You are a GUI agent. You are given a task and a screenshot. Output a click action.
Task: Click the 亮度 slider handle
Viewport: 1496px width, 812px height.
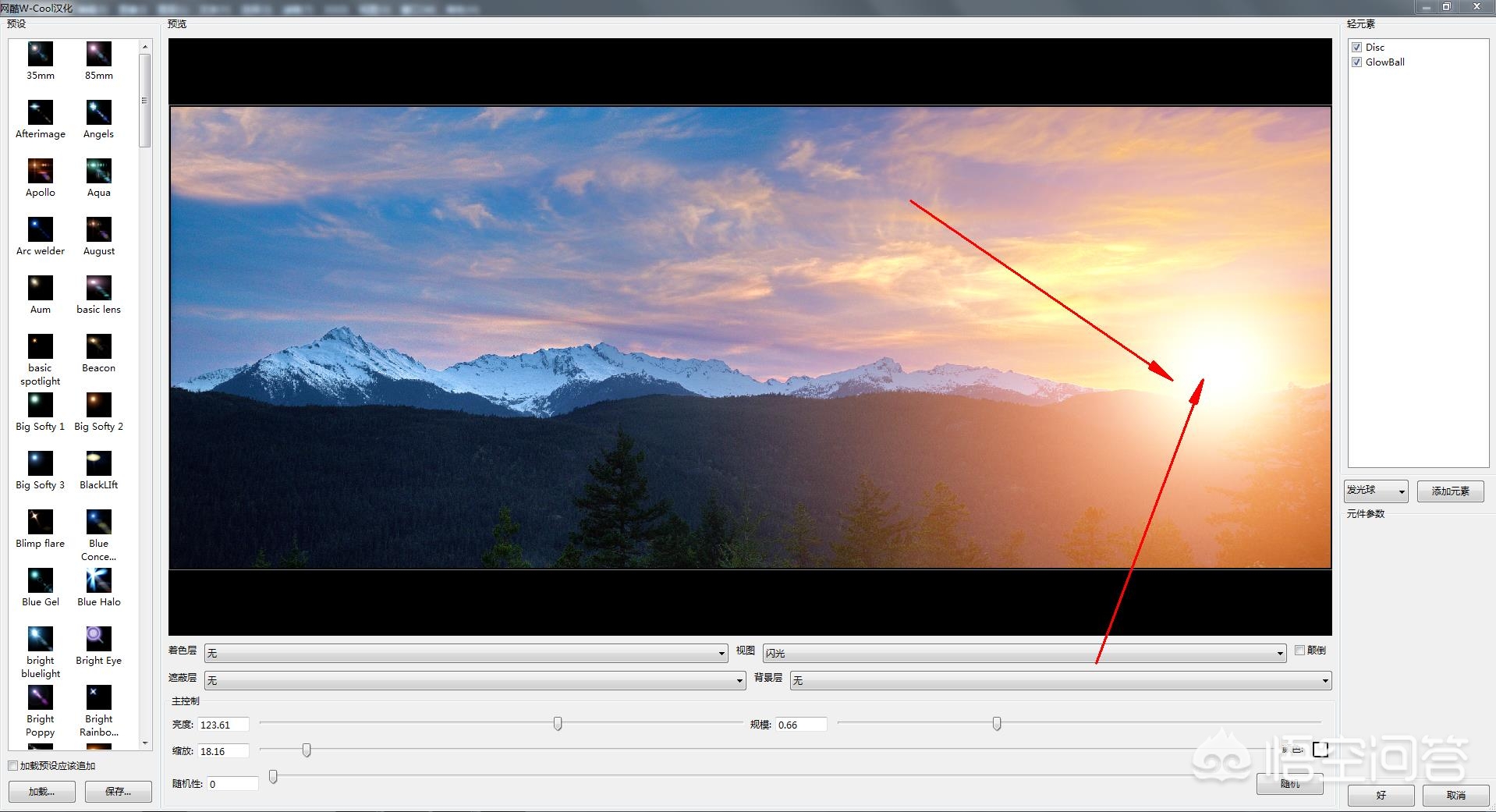(558, 724)
